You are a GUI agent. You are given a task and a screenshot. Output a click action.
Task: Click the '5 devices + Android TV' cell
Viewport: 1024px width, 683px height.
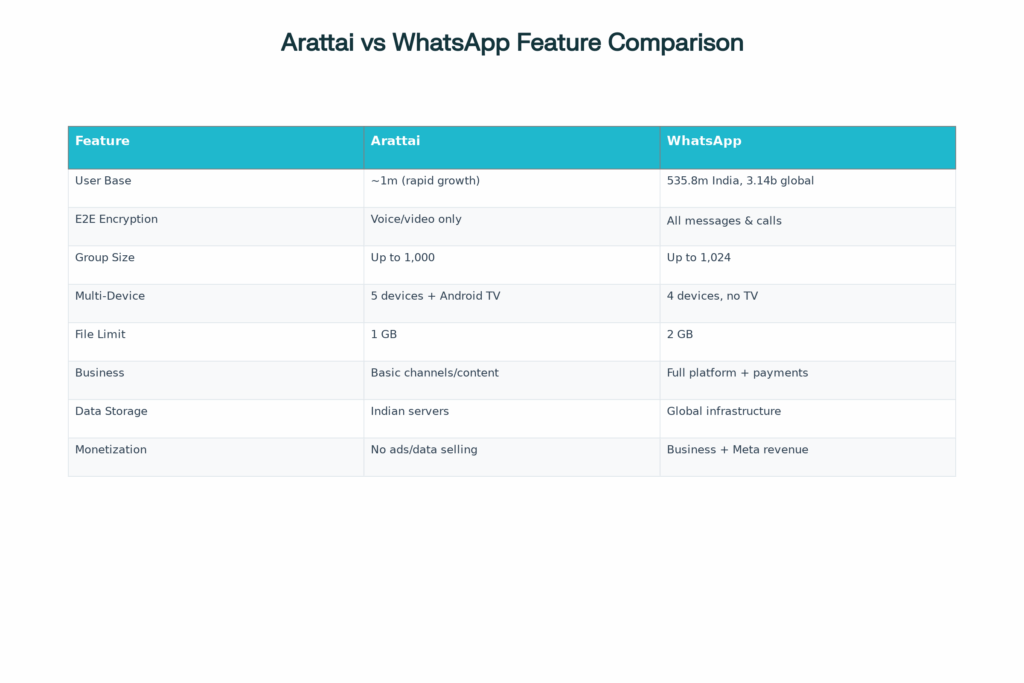pyautogui.click(x=435, y=296)
